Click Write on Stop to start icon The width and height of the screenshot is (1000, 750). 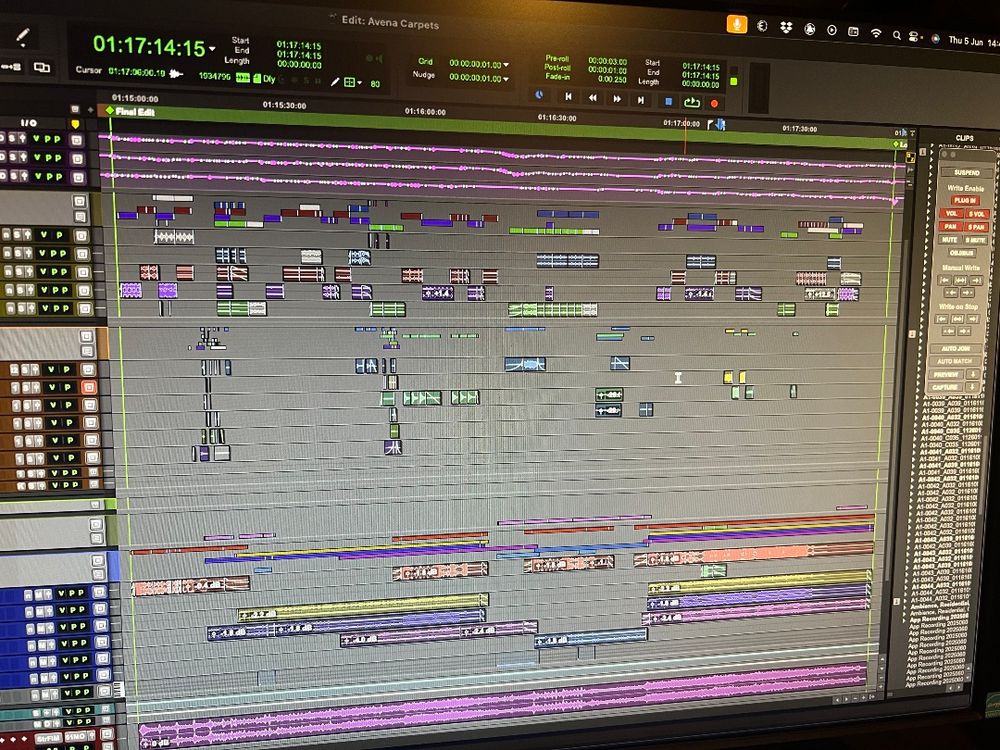[941, 318]
